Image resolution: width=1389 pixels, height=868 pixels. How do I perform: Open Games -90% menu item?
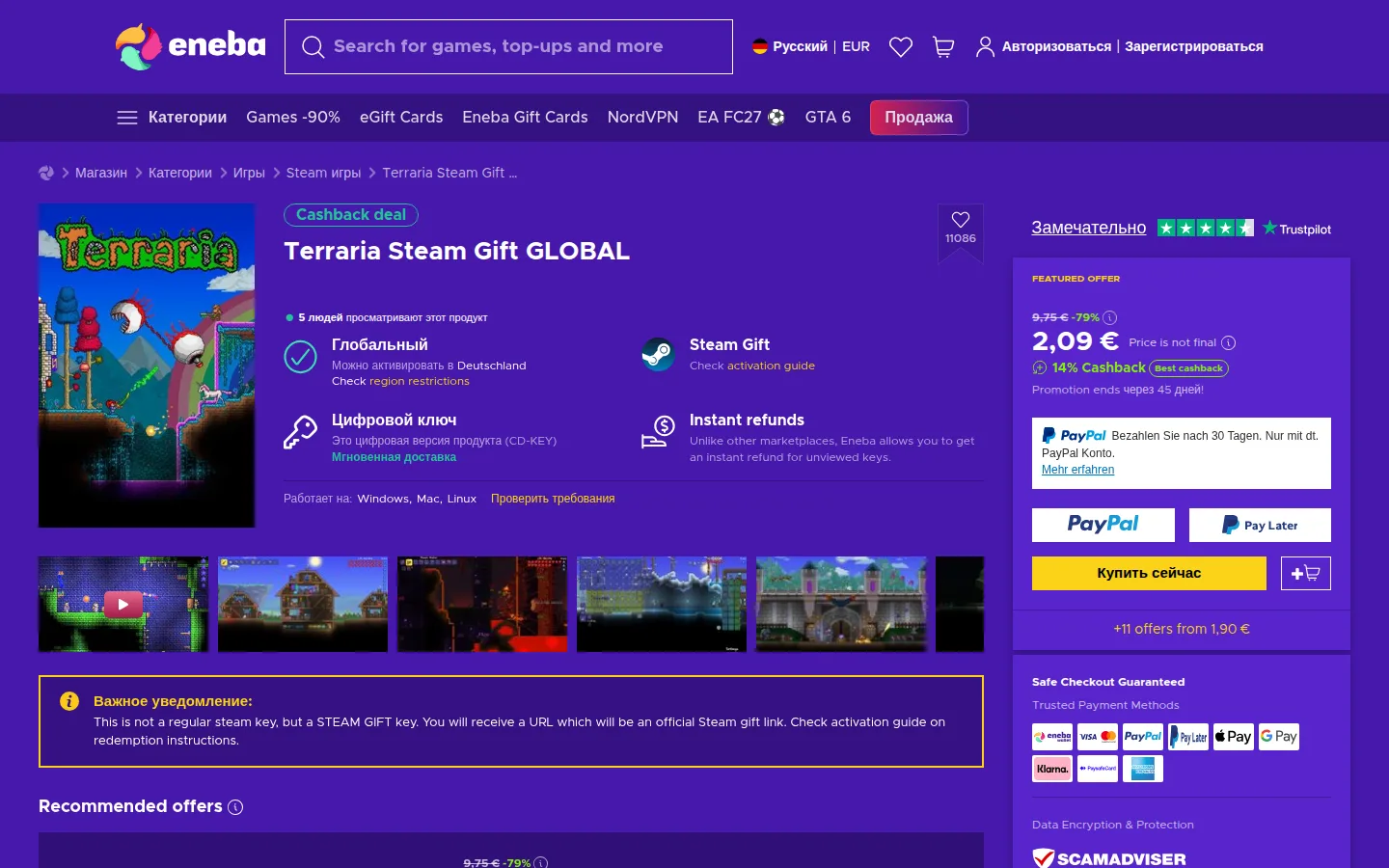(293, 118)
